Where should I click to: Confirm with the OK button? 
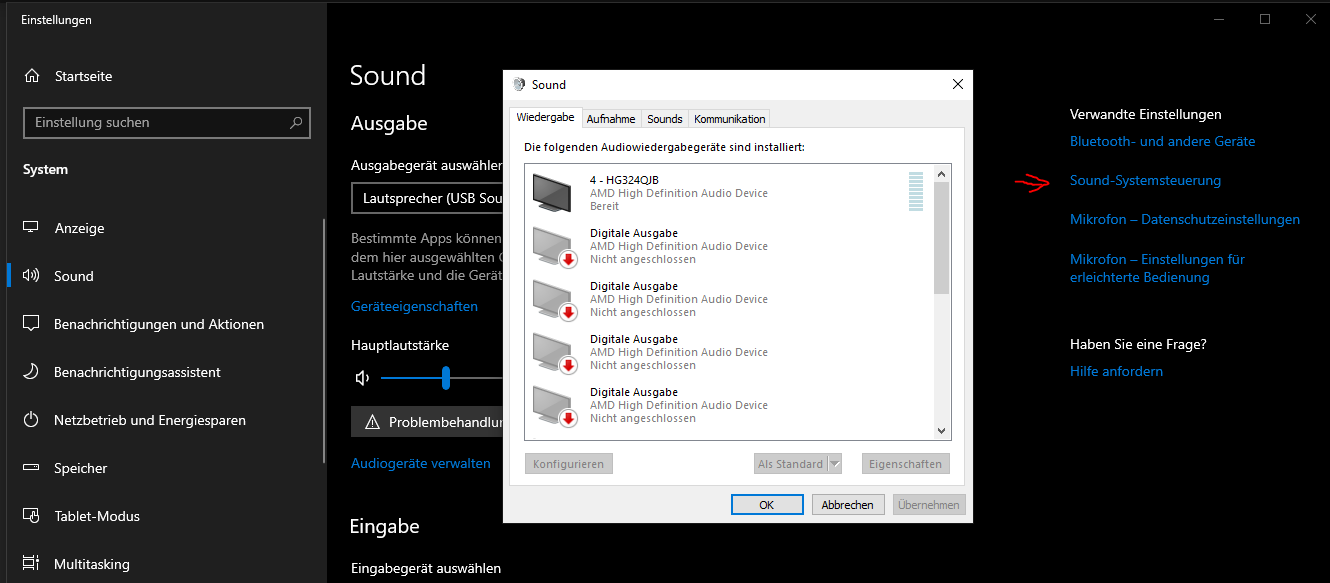(767, 505)
